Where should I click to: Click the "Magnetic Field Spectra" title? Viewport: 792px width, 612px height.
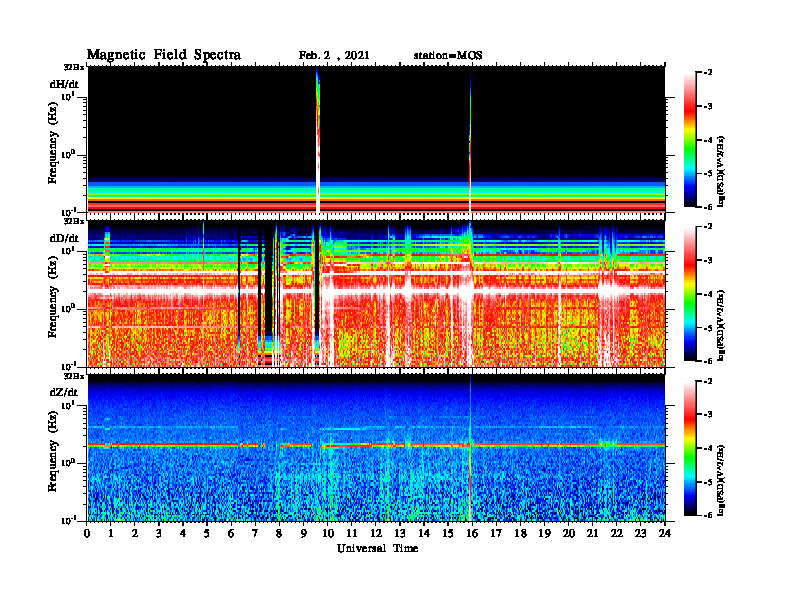pos(164,55)
